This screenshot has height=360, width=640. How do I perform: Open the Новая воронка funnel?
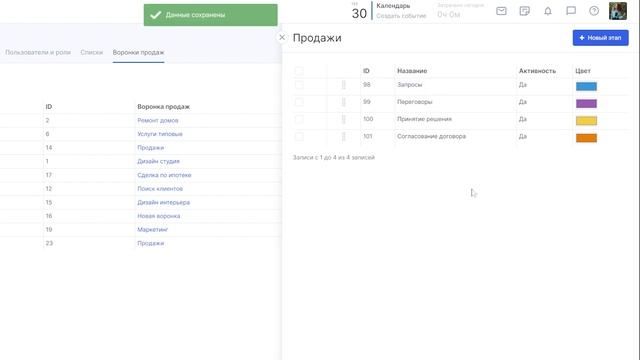(158, 216)
